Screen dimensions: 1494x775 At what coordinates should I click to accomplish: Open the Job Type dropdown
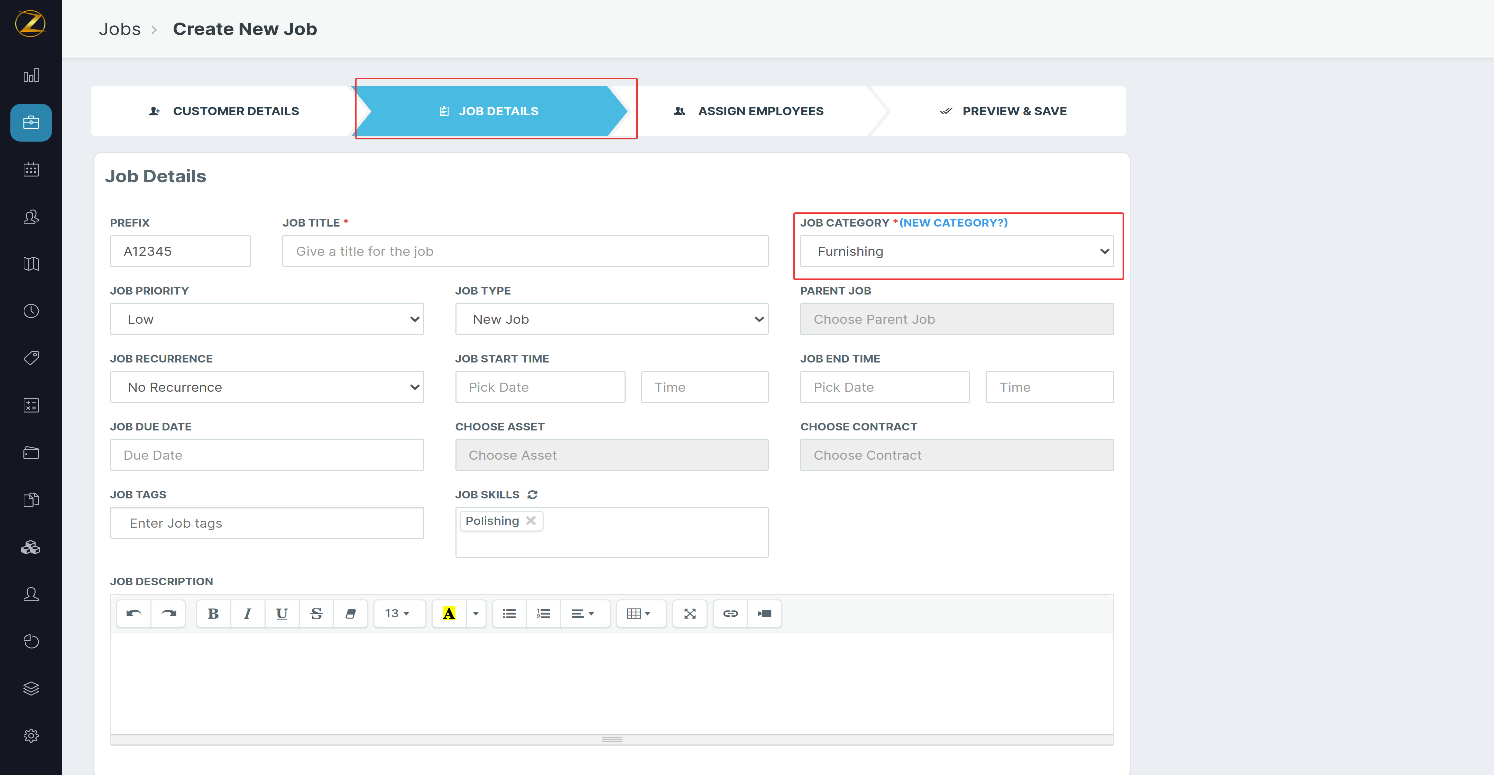click(612, 319)
